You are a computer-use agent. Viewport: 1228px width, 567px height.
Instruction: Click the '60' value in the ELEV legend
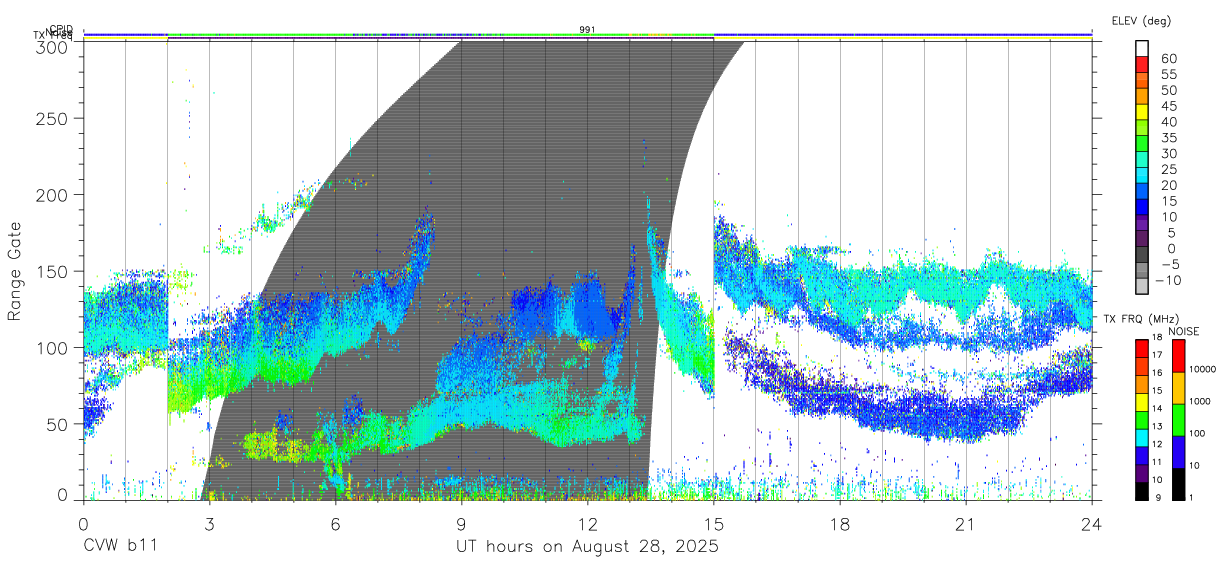click(x=1168, y=59)
